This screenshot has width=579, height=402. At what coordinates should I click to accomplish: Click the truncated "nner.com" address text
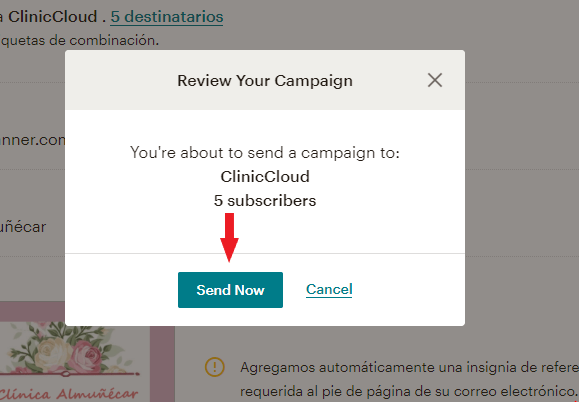[32, 140]
